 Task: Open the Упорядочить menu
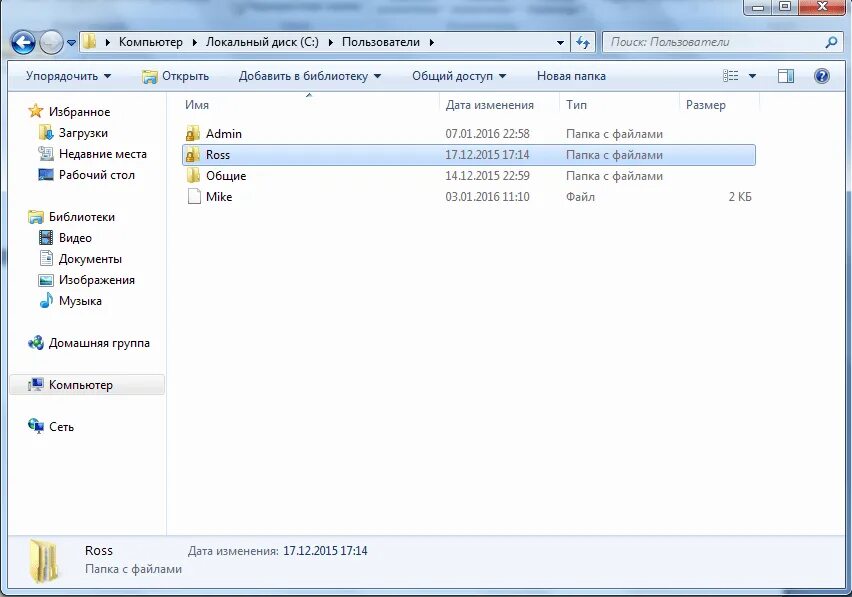coord(68,76)
